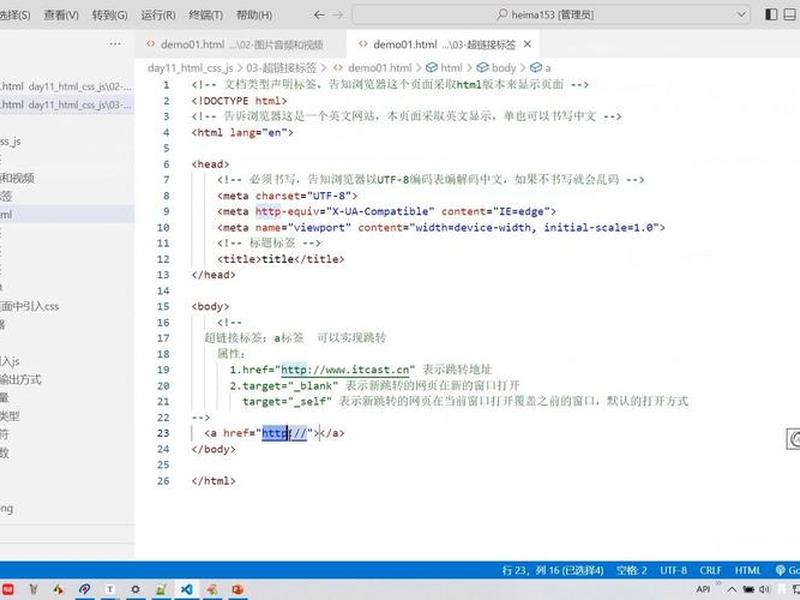Click the red app icon in taskbar

(7, 590)
